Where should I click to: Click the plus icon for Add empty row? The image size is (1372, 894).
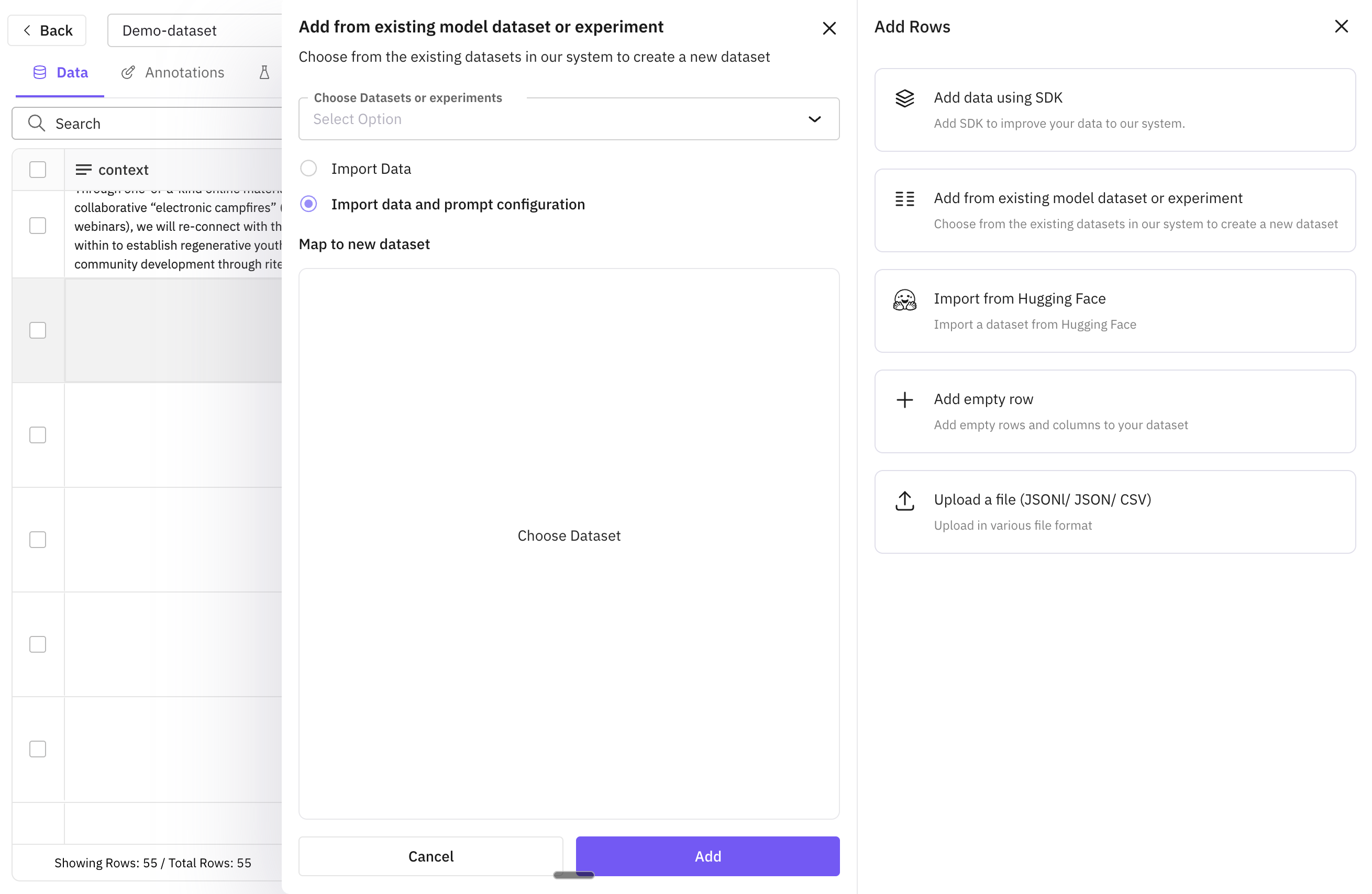click(x=904, y=399)
